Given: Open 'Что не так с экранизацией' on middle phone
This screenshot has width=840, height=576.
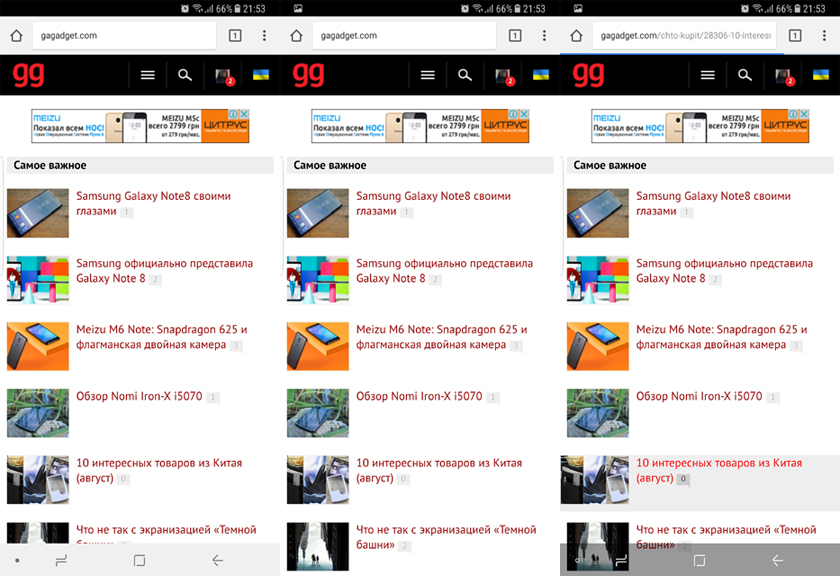Looking at the screenshot, I should click(446, 537).
